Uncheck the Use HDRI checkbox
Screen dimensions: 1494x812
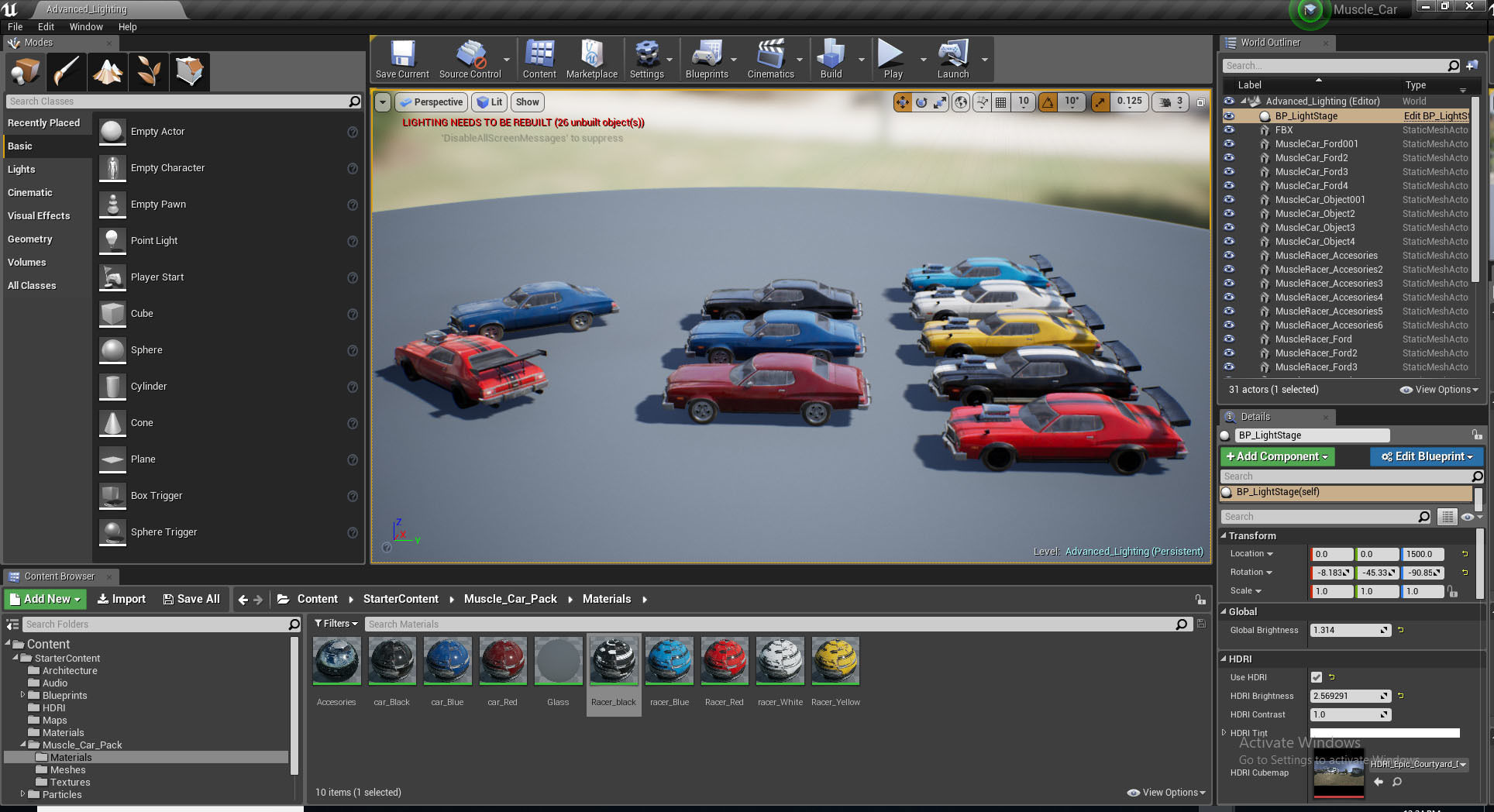pos(1317,677)
